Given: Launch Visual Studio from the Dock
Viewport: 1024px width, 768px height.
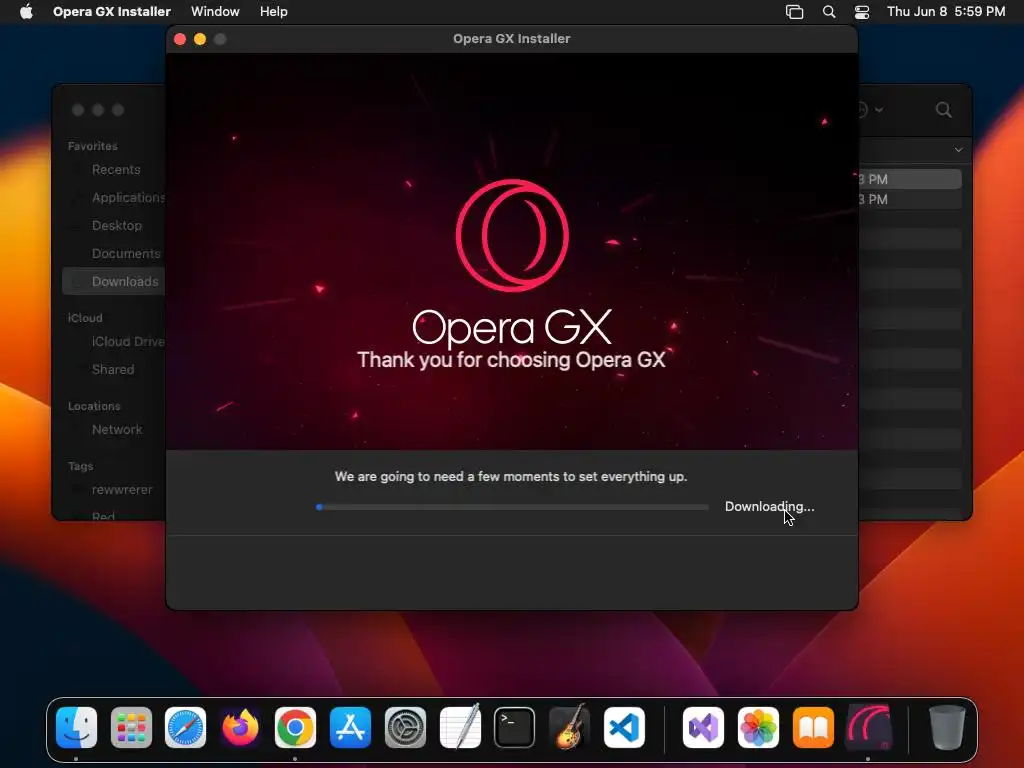Looking at the screenshot, I should pyautogui.click(x=703, y=728).
